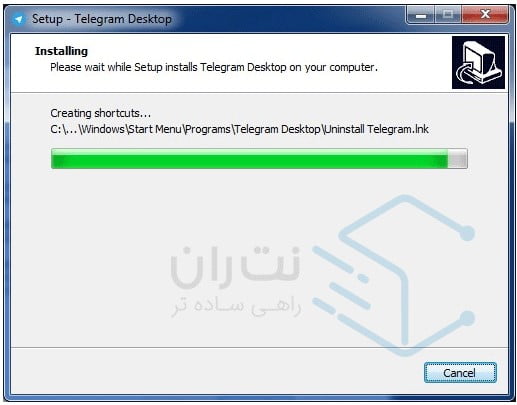Click the Installing heading
This screenshot has height=405, width=517.
point(61,51)
